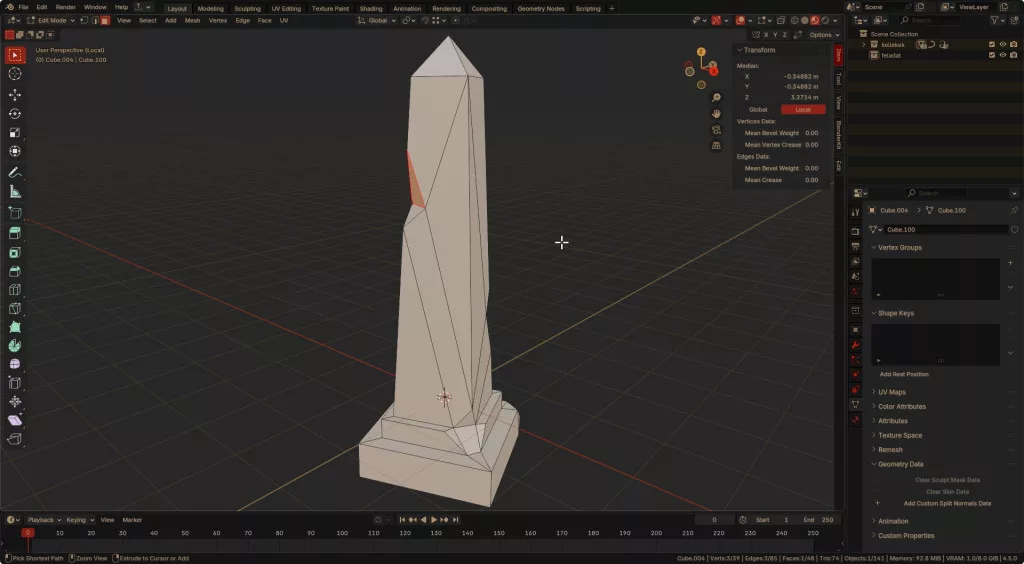This screenshot has height=564, width=1024.
Task: Pick the 3D Cursor tool
Action: pos(15,74)
